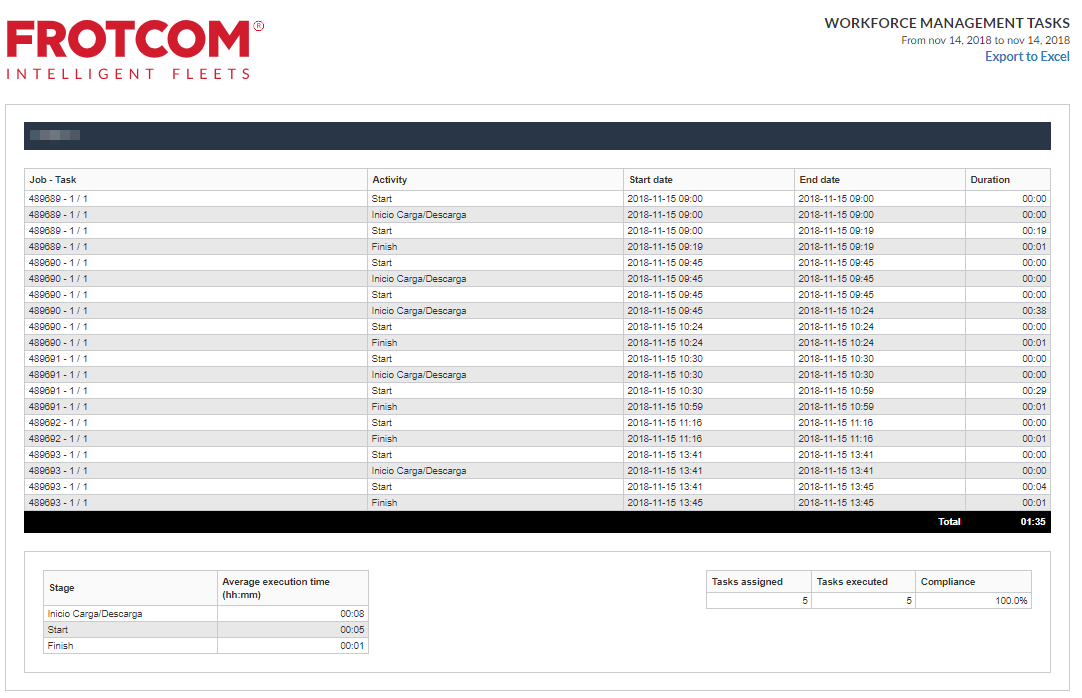Select the Average execution time header
The height and width of the screenshot is (698, 1082).
click(276, 588)
